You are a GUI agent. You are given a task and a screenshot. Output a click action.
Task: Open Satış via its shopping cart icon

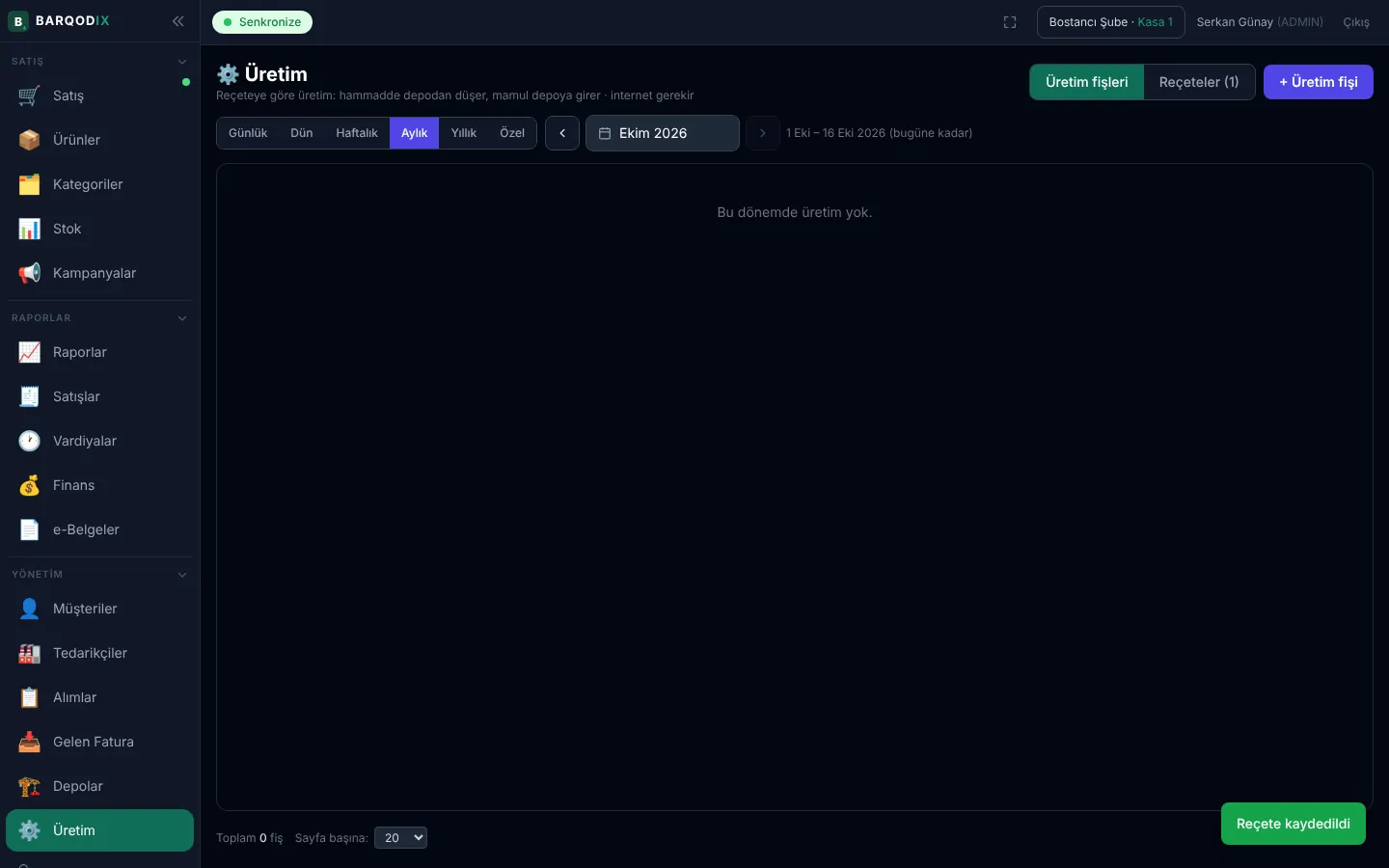[29, 95]
